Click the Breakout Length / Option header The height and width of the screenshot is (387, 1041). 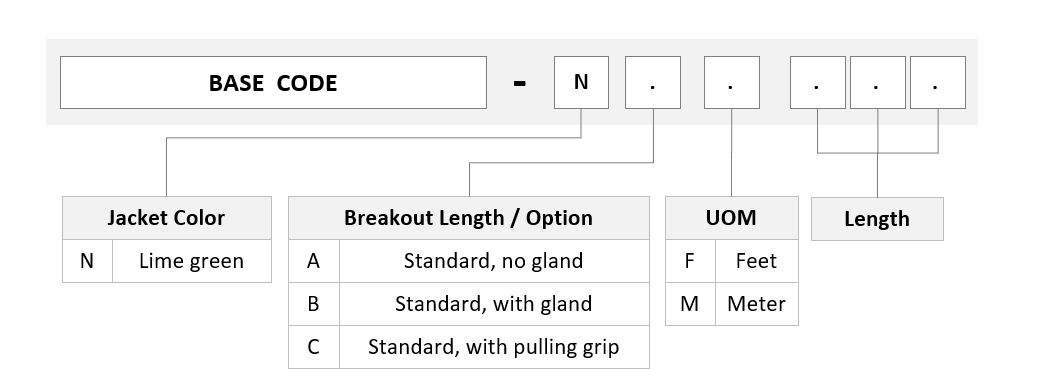point(469,218)
